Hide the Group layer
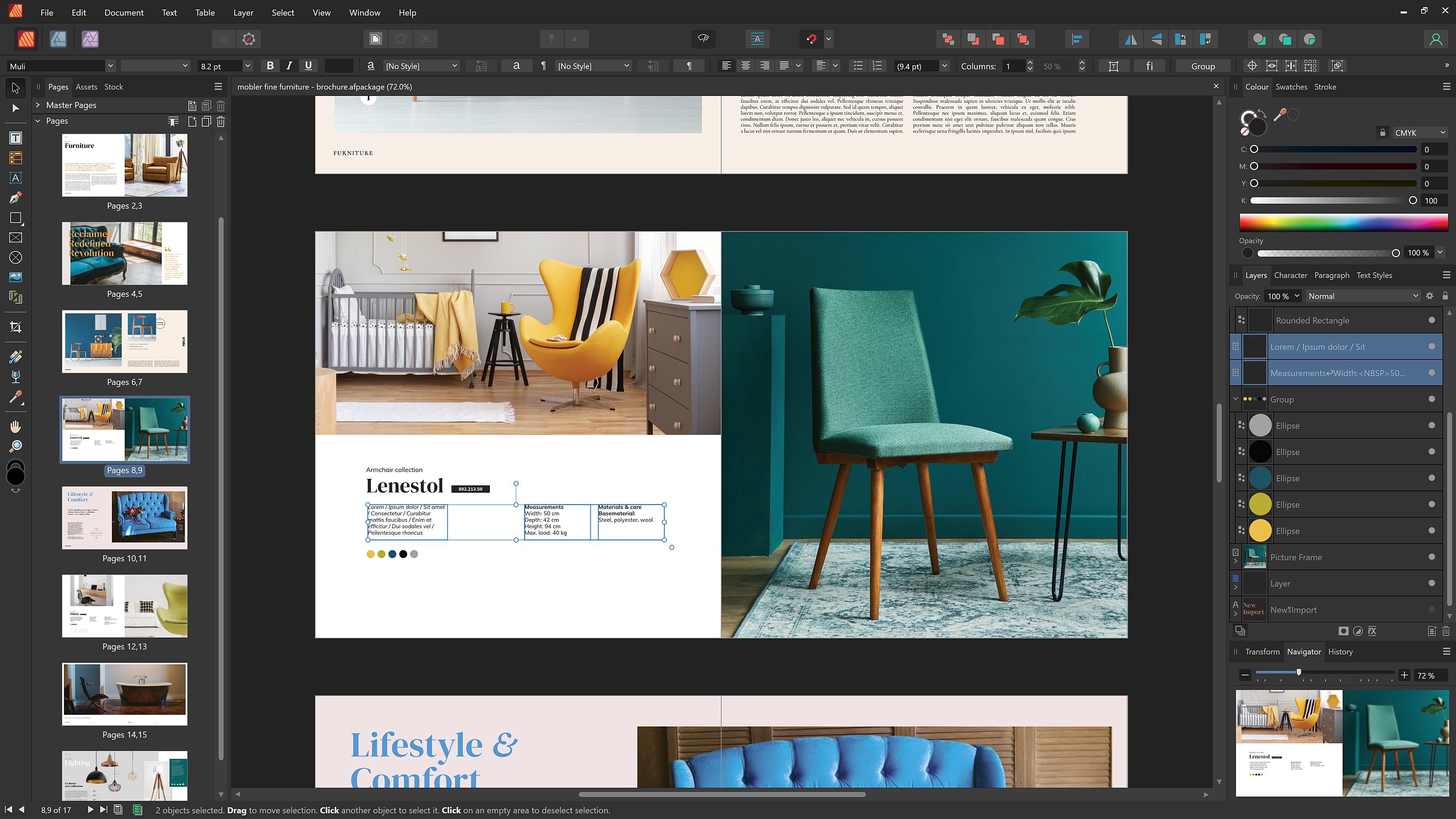Viewport: 1456px width, 819px height. [x=1432, y=399]
